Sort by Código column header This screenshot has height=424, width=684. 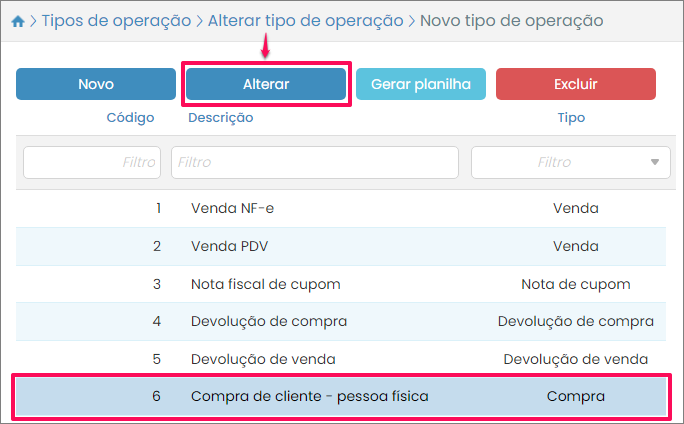(130, 118)
